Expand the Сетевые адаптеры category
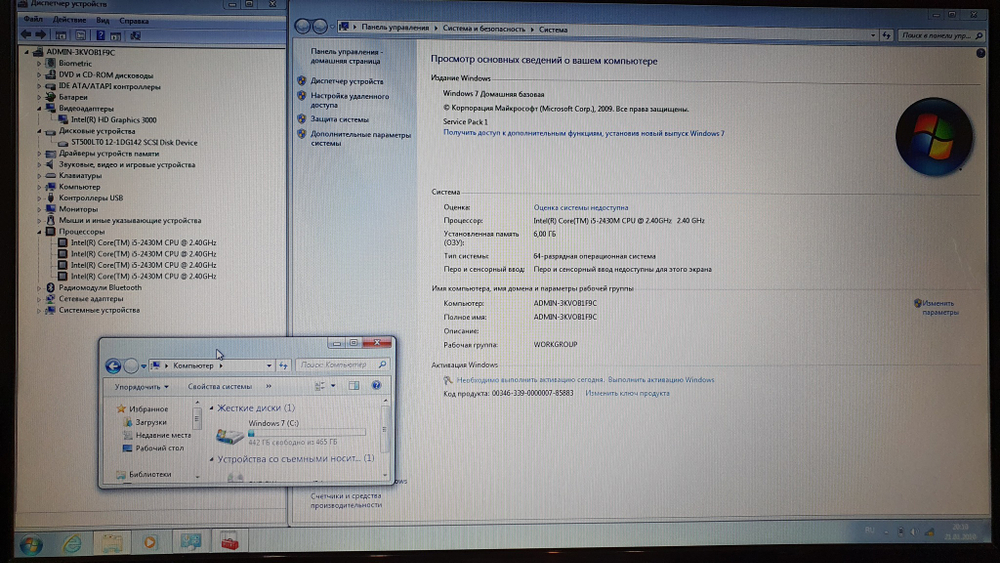Image resolution: width=1000 pixels, height=563 pixels. pos(39,299)
